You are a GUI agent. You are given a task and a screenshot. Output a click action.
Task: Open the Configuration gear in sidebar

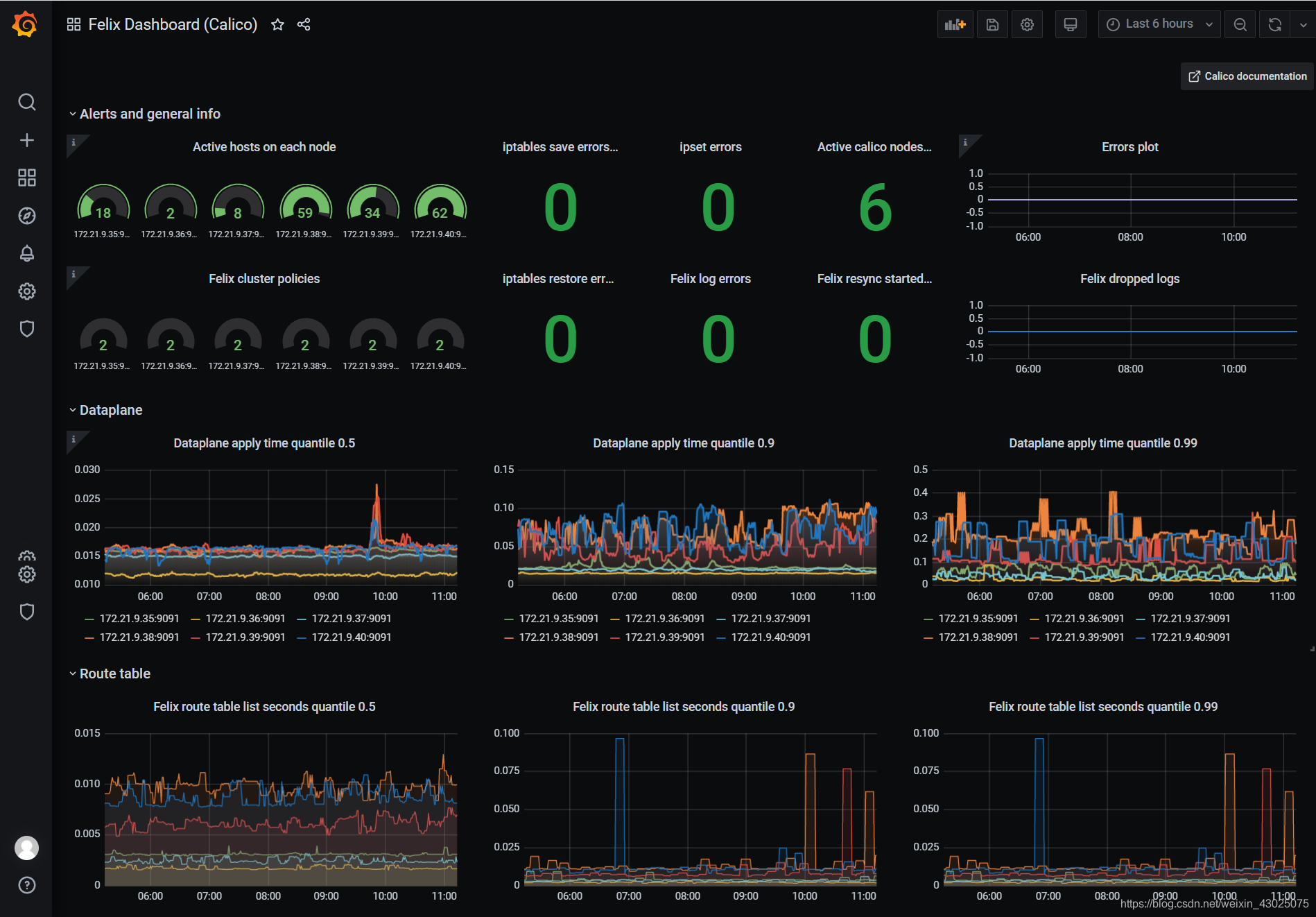(x=26, y=291)
